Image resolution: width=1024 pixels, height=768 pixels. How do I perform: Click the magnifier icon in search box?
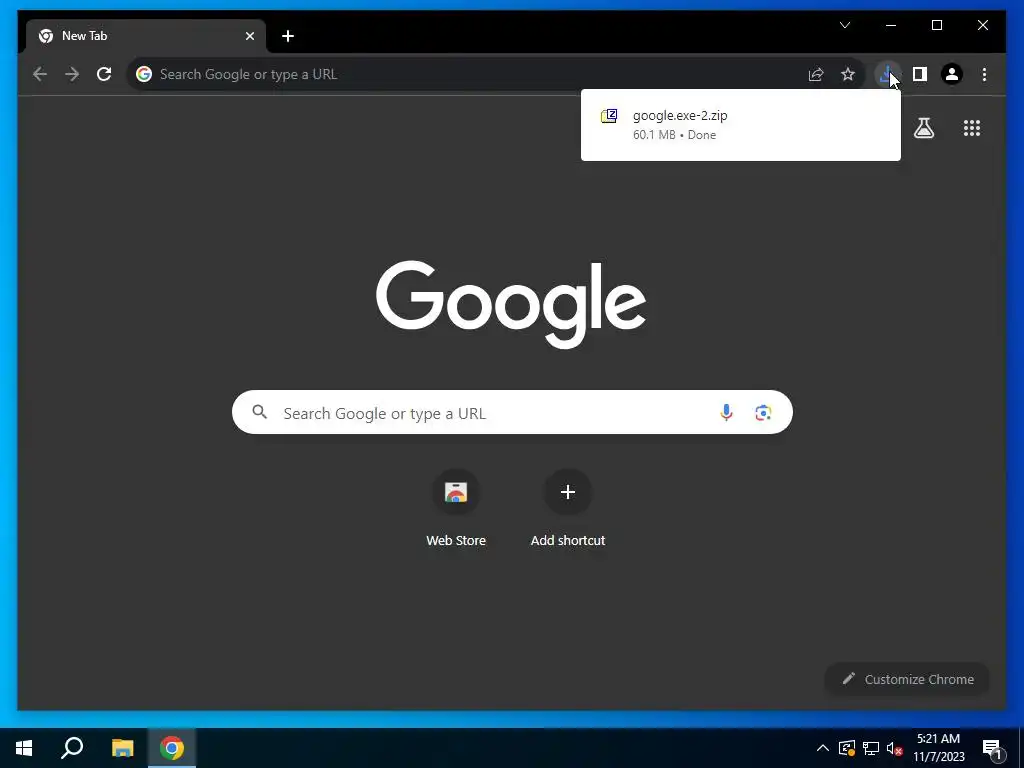pyautogui.click(x=260, y=412)
